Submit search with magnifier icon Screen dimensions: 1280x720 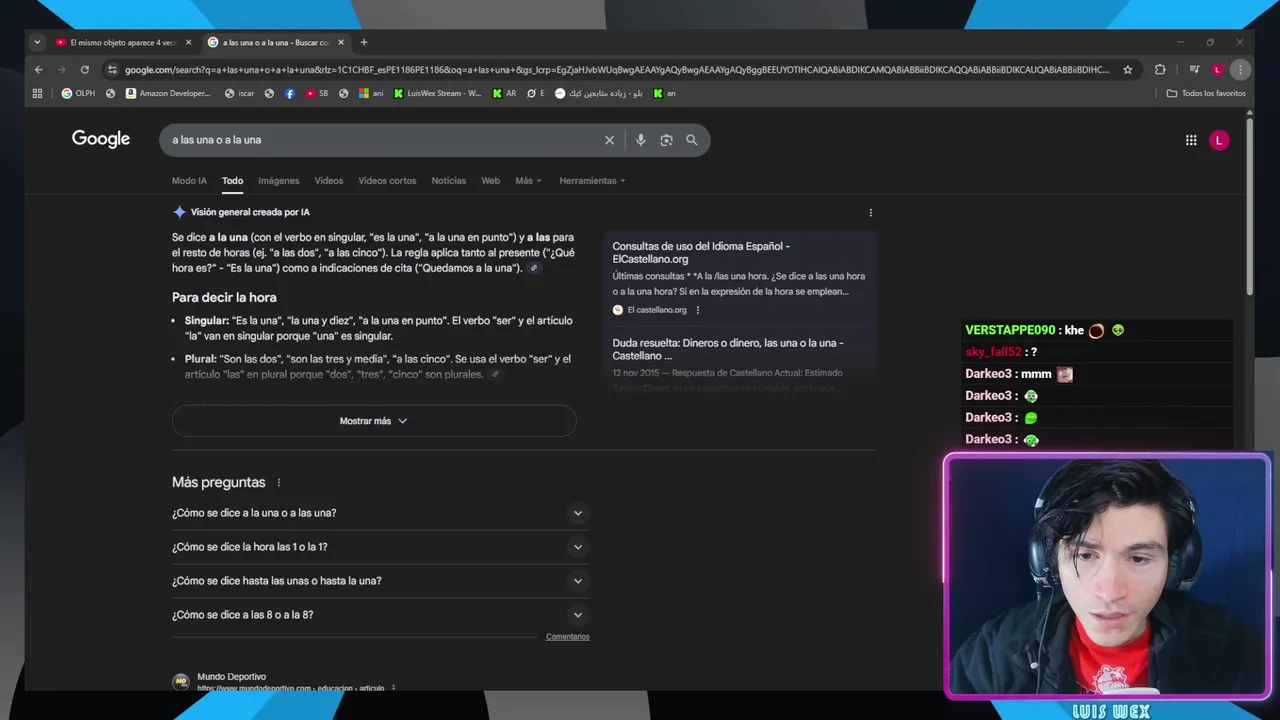[x=691, y=140]
